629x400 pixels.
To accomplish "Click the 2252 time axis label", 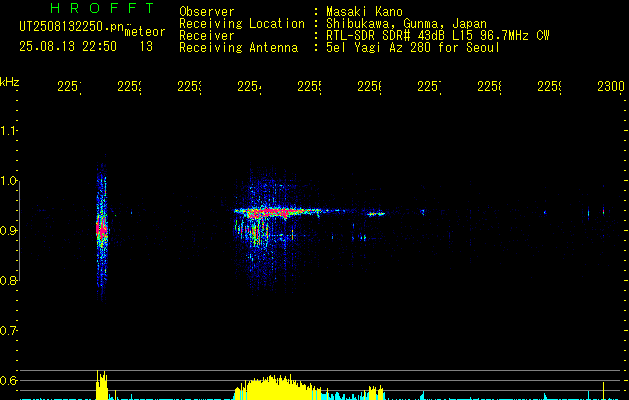I will tap(129, 87).
